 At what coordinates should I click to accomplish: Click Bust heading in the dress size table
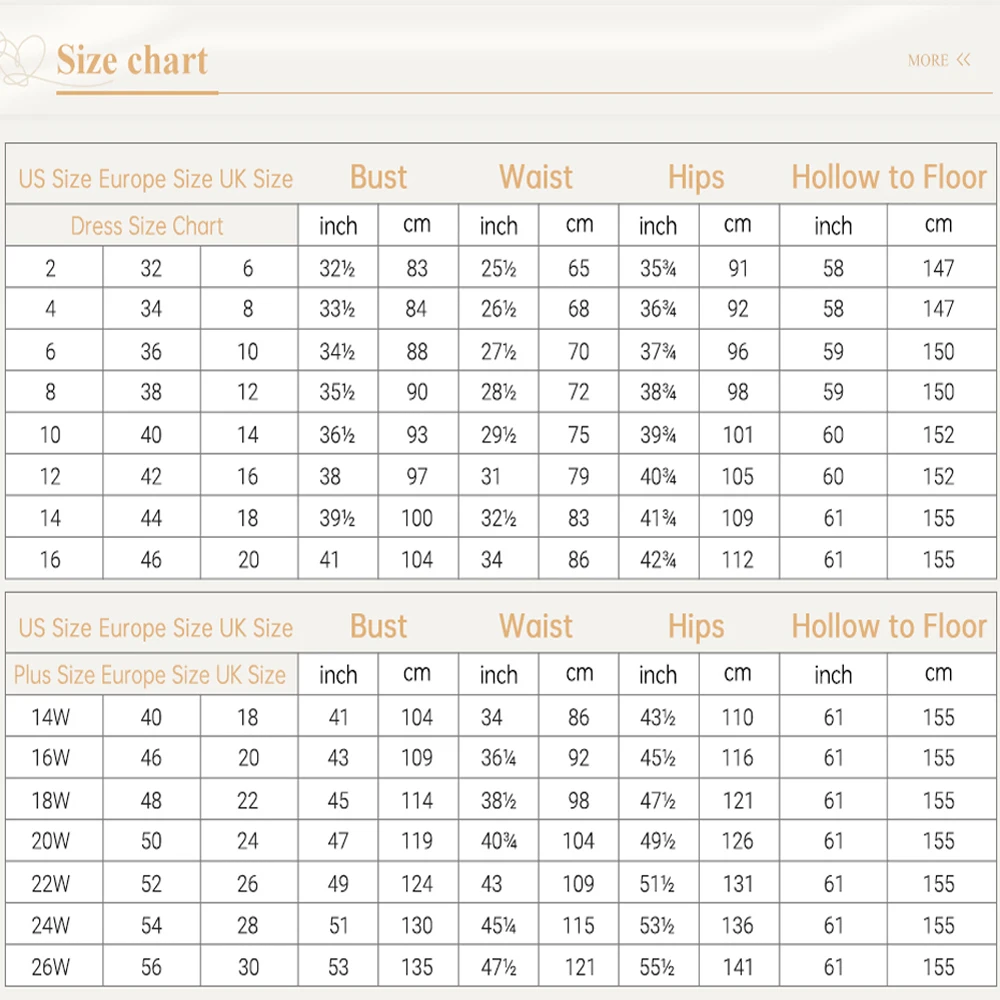point(378,177)
